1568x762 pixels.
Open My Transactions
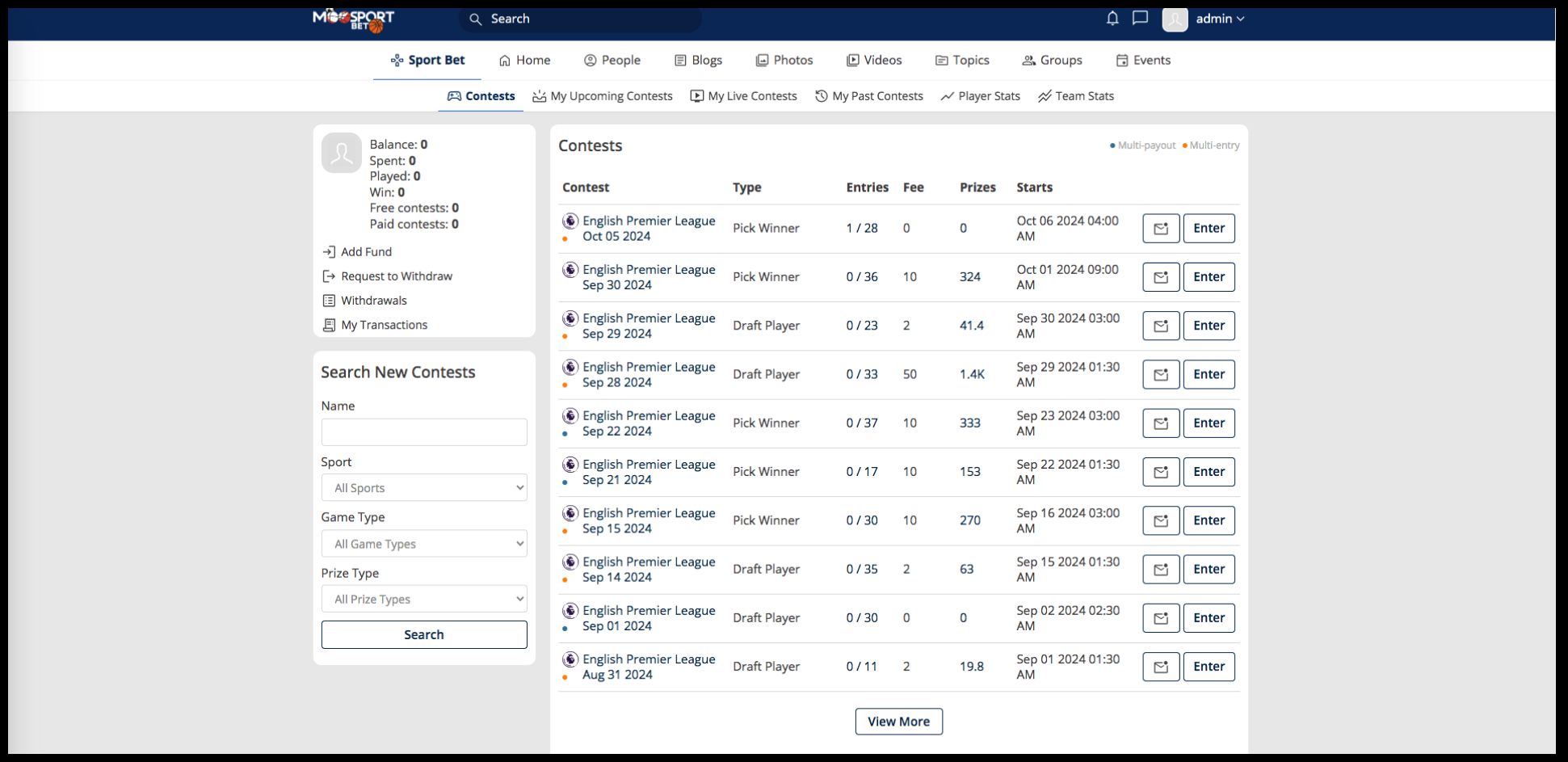pos(375,325)
